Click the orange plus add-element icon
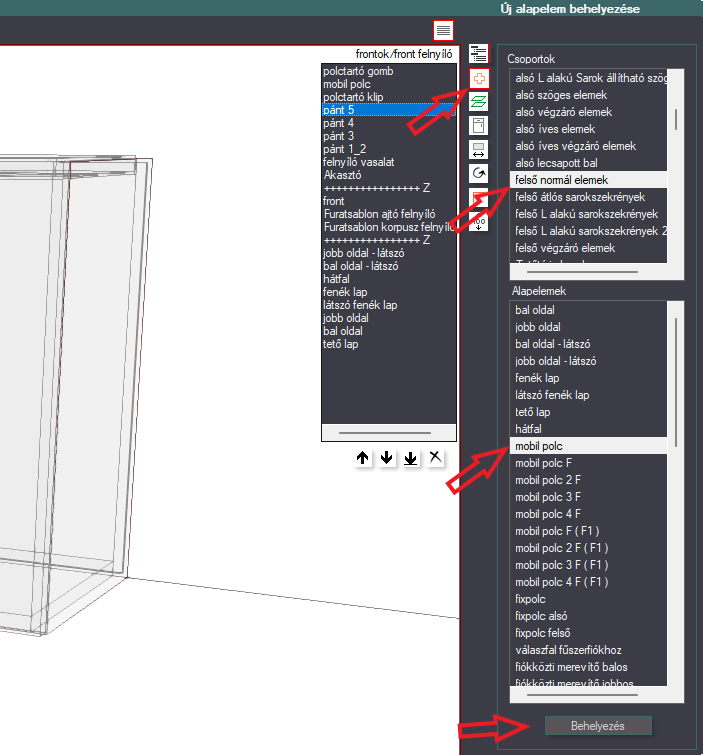Viewport: 703px width, 755px height. [479, 78]
